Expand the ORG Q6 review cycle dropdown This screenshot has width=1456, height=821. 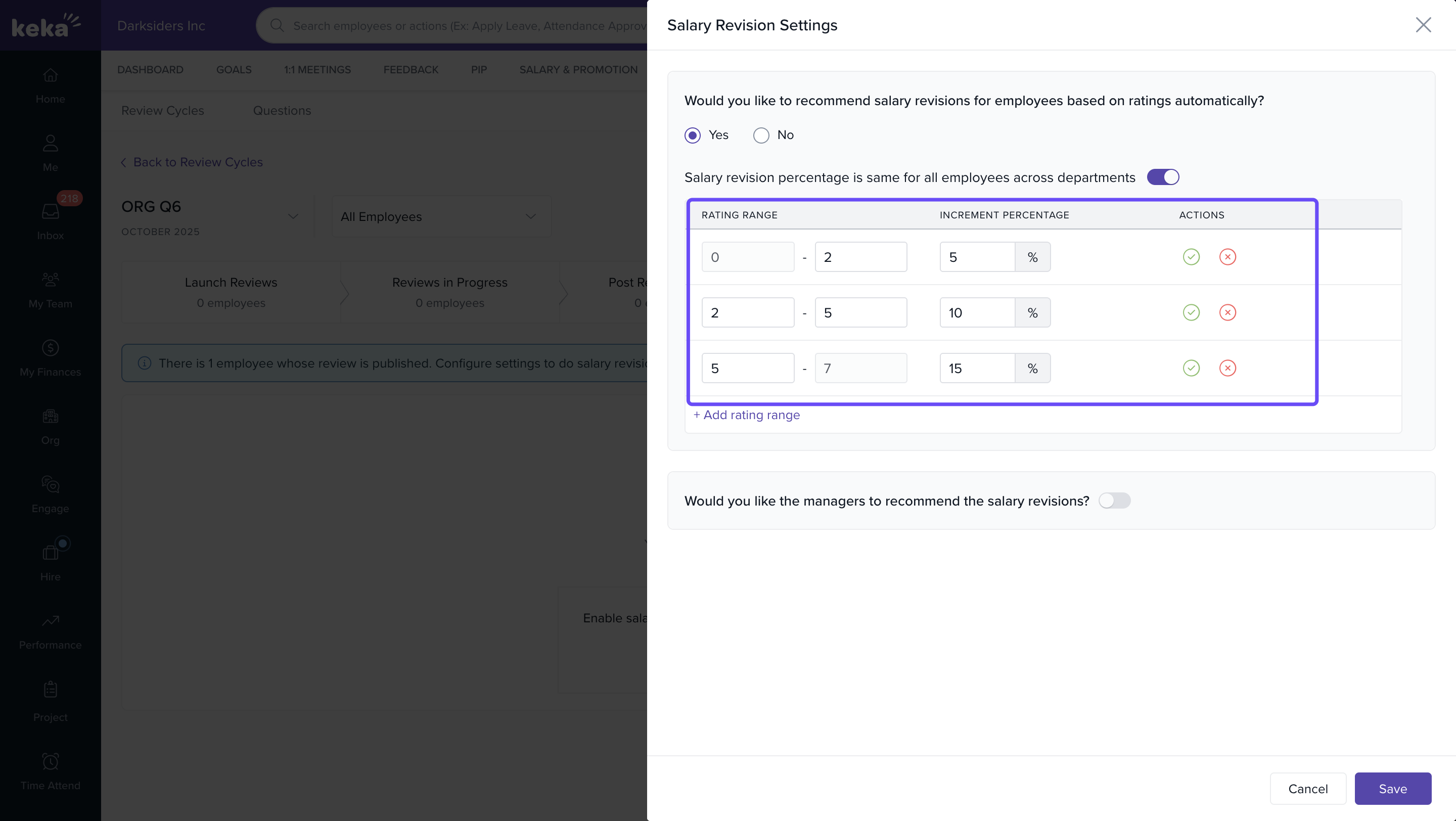[x=293, y=216]
